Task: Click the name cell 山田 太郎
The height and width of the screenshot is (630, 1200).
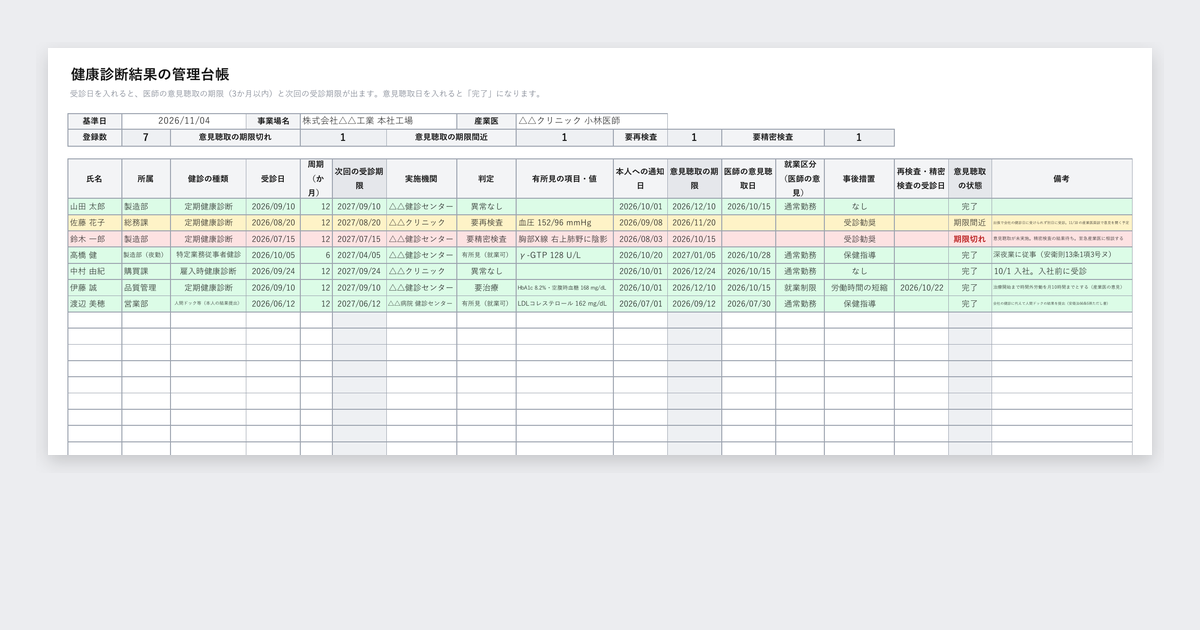Action: 95,206
